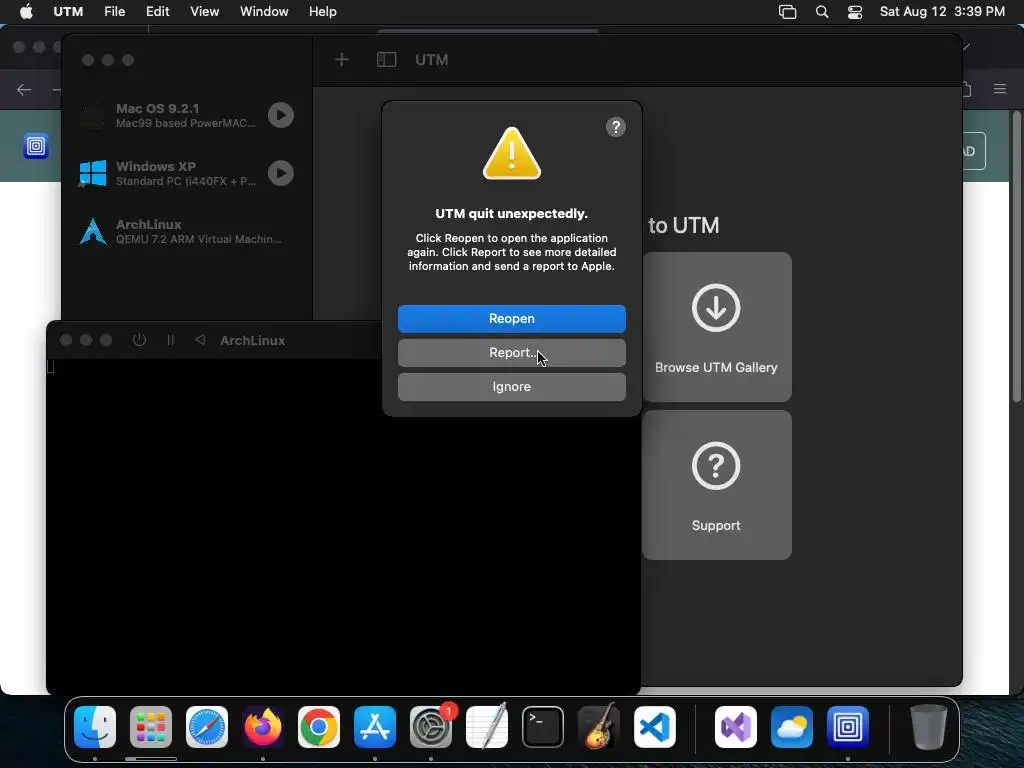Viewport: 1024px width, 768px height.
Task: Open Firefox from the Dock
Action: coord(263,727)
